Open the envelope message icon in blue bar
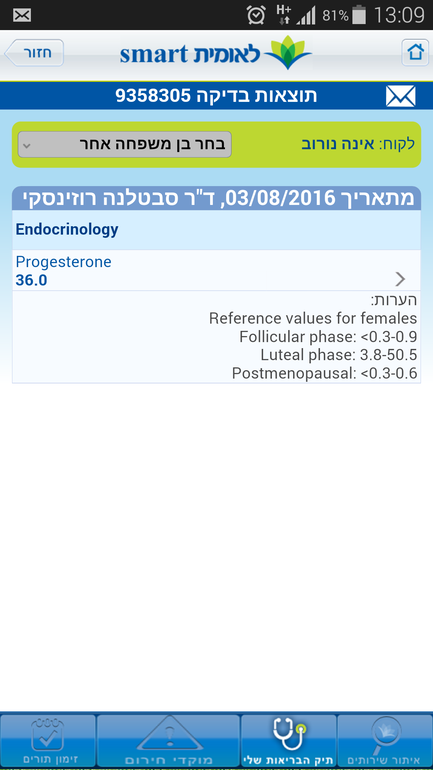The height and width of the screenshot is (770, 433). (401, 96)
